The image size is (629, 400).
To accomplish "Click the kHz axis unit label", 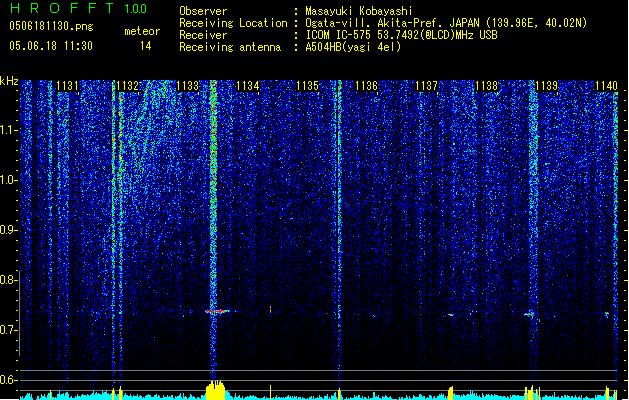I will pyautogui.click(x=9, y=81).
